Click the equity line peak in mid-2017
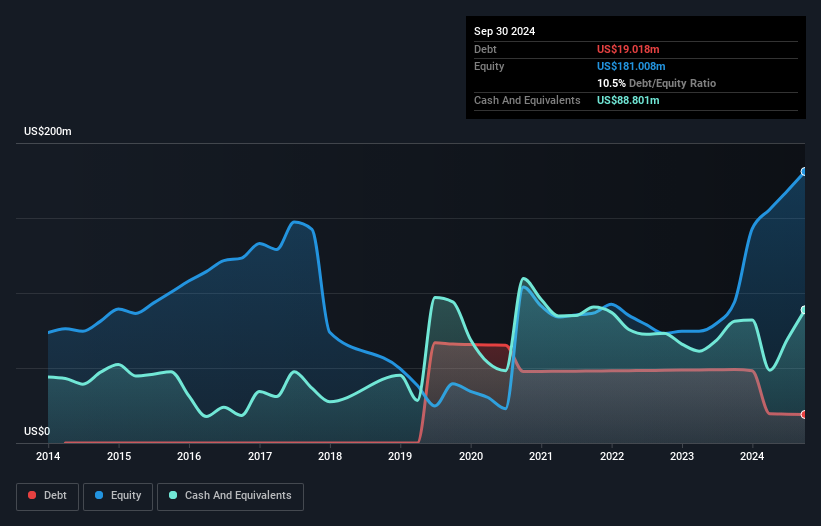The height and width of the screenshot is (526, 821). (x=296, y=222)
